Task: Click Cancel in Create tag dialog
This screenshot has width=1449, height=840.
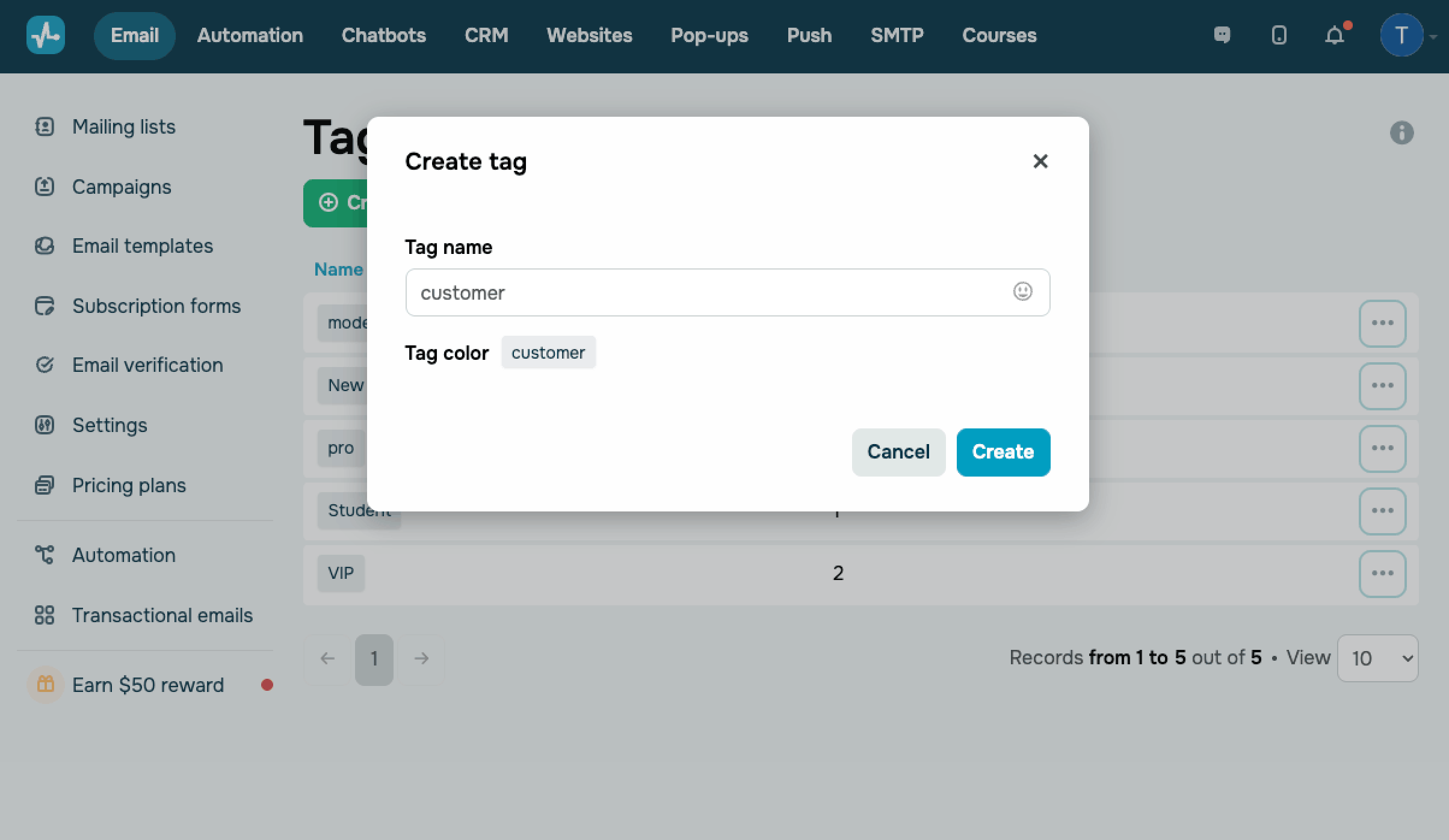Action: point(898,452)
